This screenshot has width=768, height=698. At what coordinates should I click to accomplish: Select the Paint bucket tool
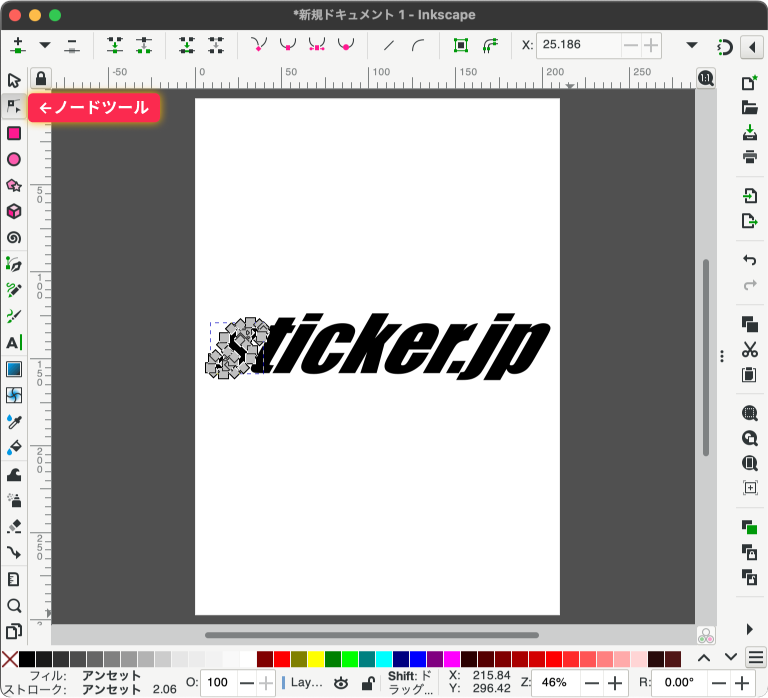pyautogui.click(x=14, y=447)
